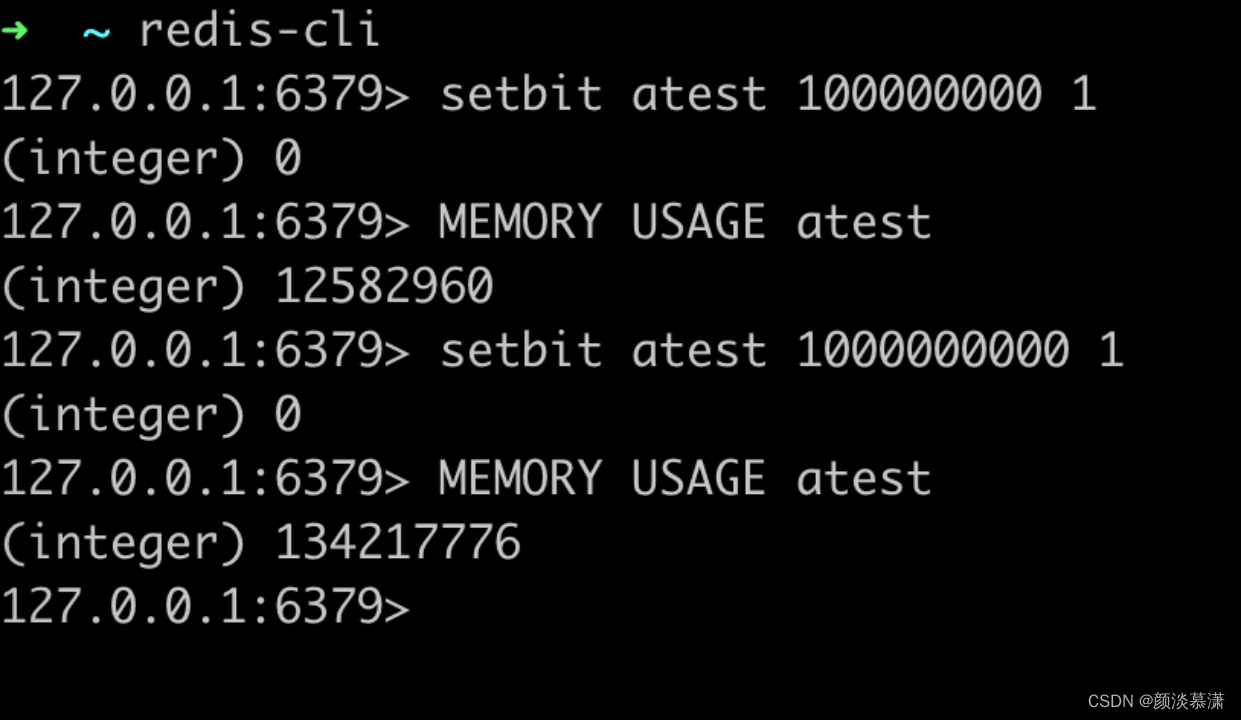Click the (integer) label before 134217776
Viewport: 1241px width, 720px height.
click(124, 543)
